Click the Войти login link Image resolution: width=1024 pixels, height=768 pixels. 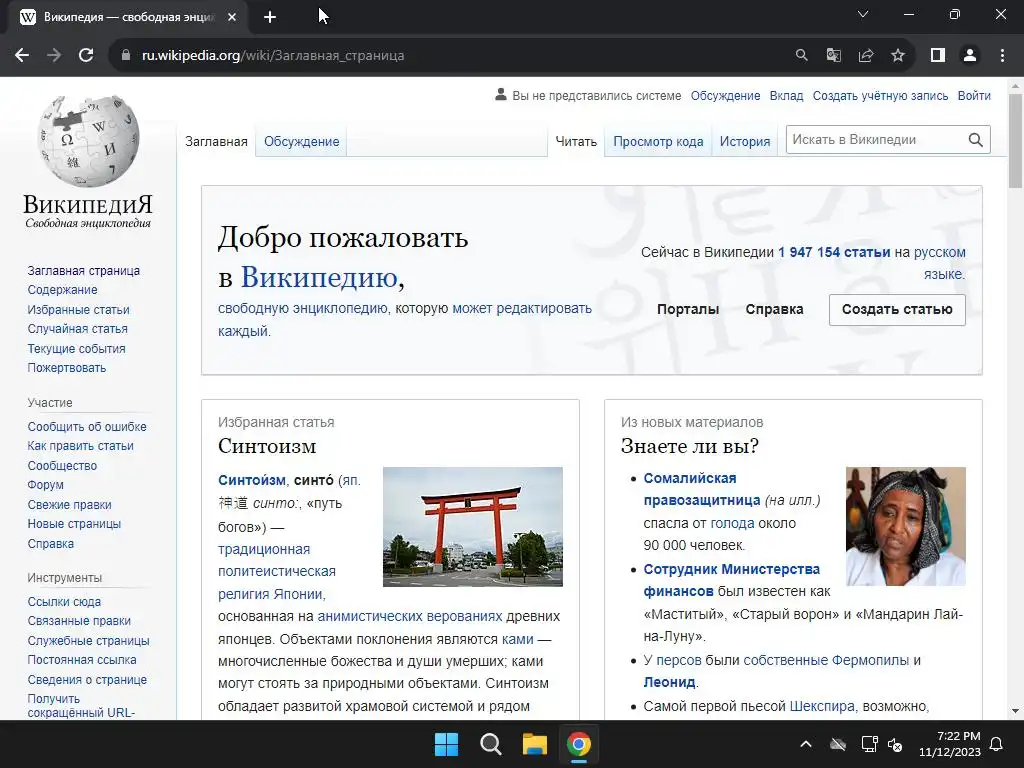(x=974, y=95)
